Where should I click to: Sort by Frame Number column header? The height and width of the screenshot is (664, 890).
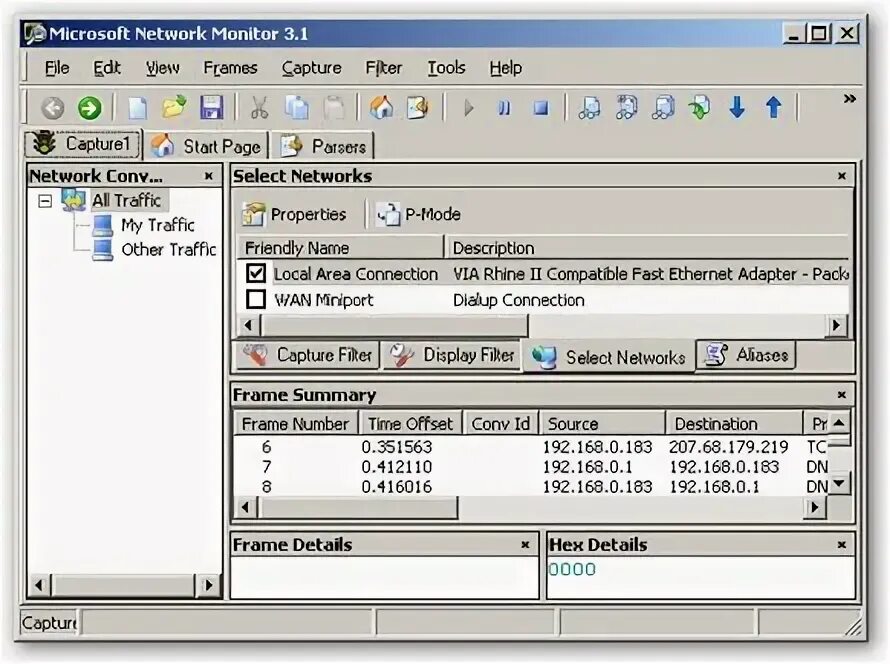(x=296, y=423)
